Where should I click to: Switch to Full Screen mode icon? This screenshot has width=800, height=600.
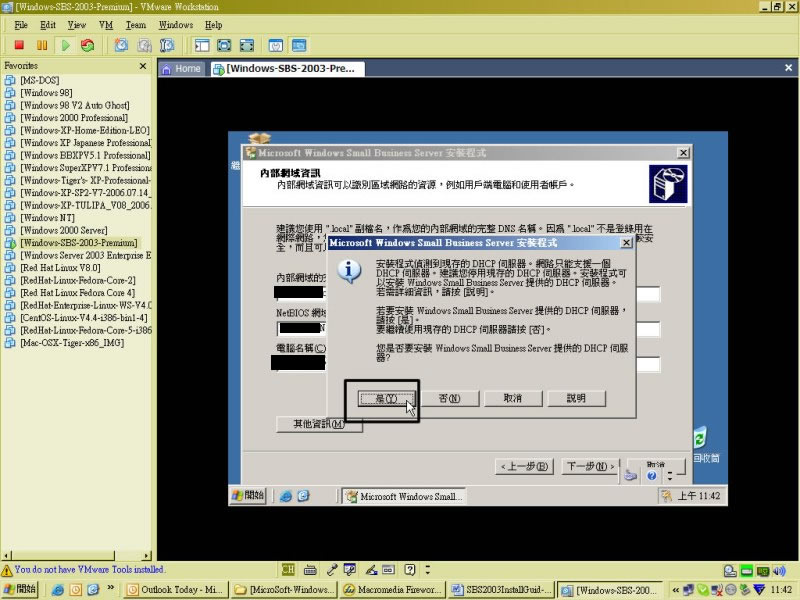click(224, 45)
